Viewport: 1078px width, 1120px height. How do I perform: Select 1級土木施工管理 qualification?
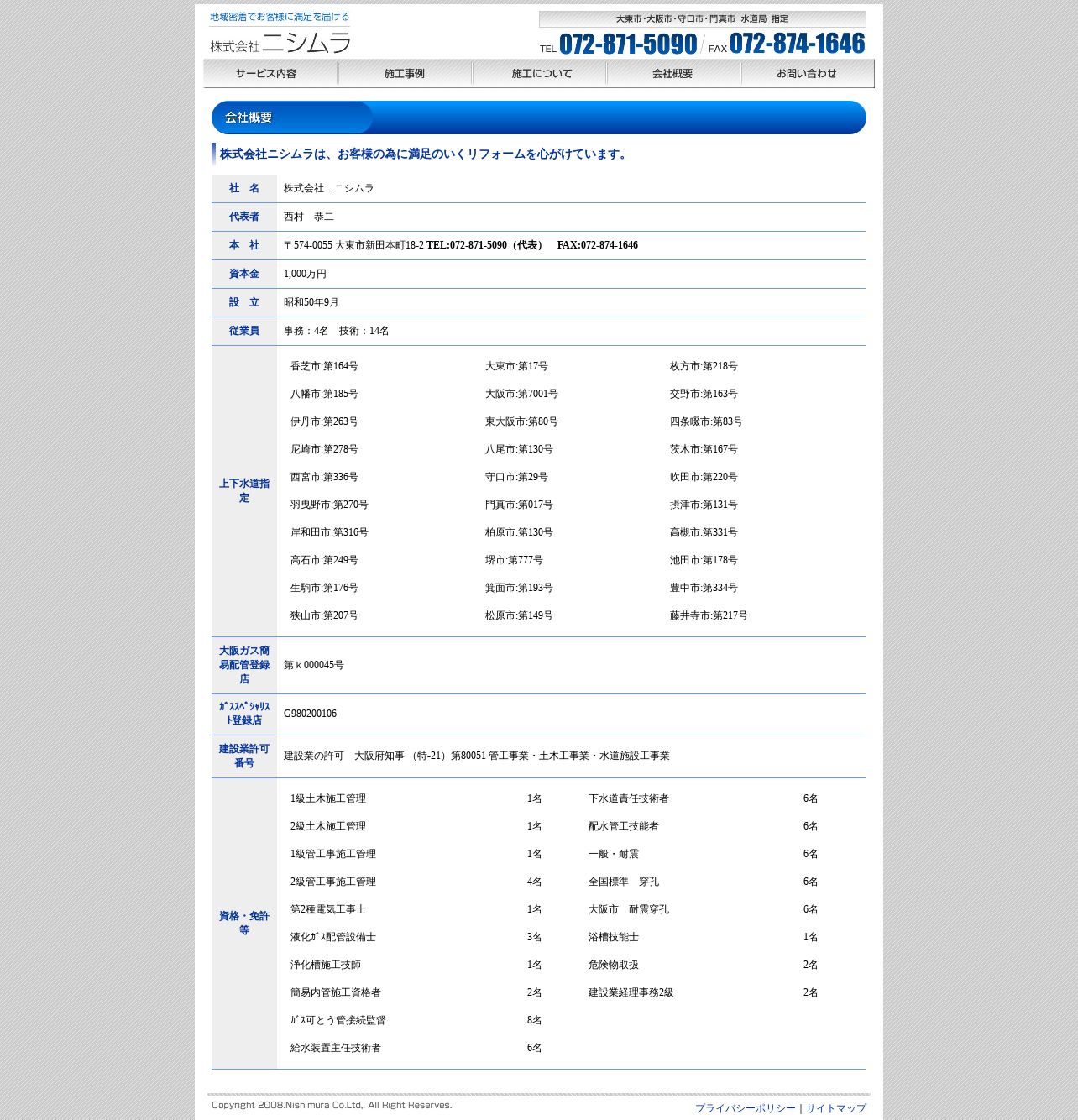(x=328, y=798)
